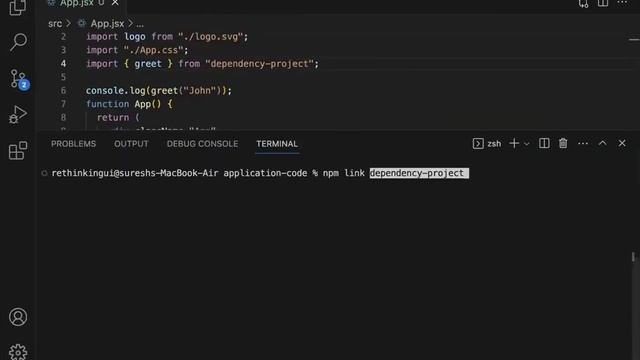
Task: Click the src breadcrumb folder
Action: click(55, 24)
